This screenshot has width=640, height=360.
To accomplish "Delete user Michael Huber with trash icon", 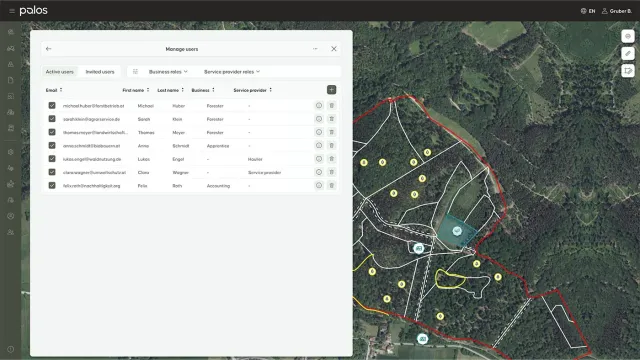I will click(x=331, y=106).
